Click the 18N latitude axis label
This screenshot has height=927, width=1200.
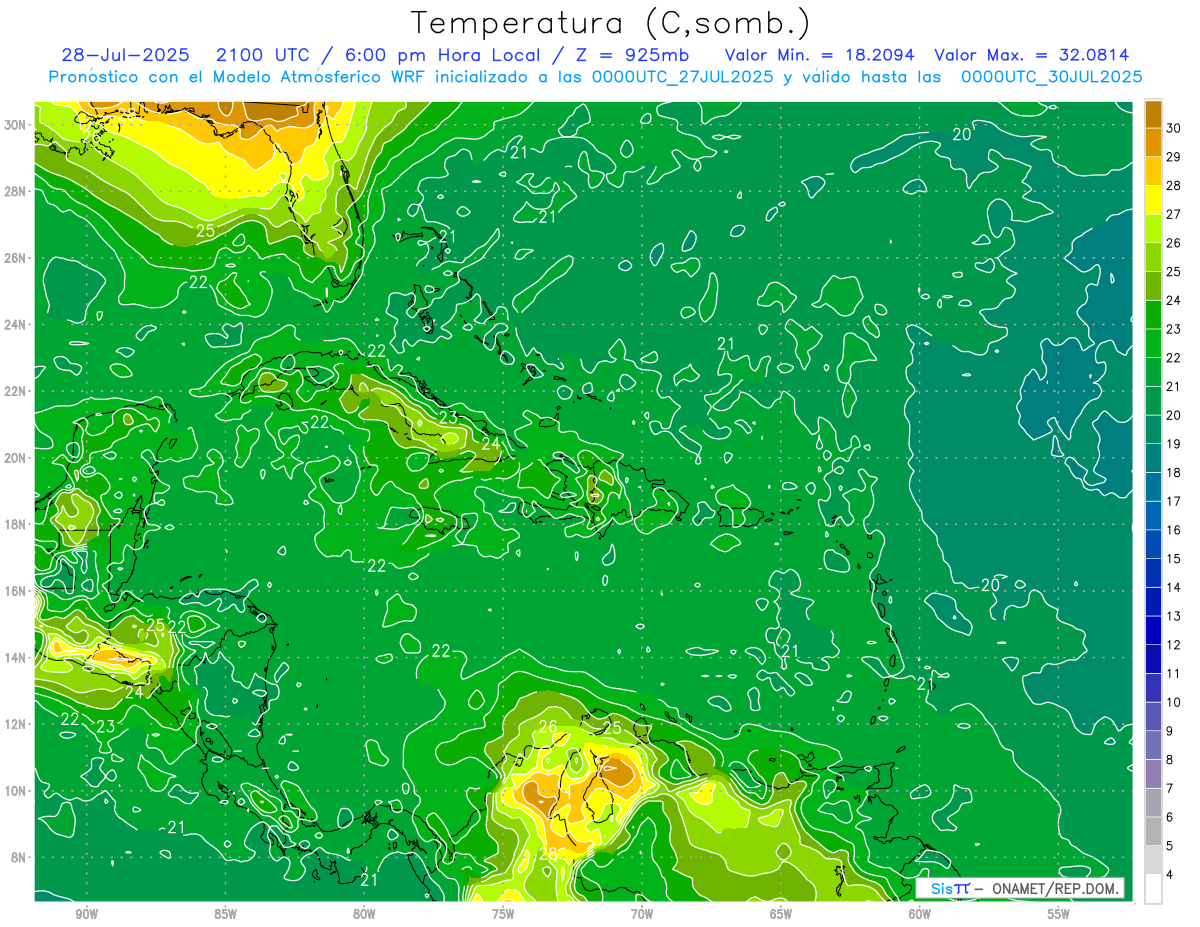15,524
